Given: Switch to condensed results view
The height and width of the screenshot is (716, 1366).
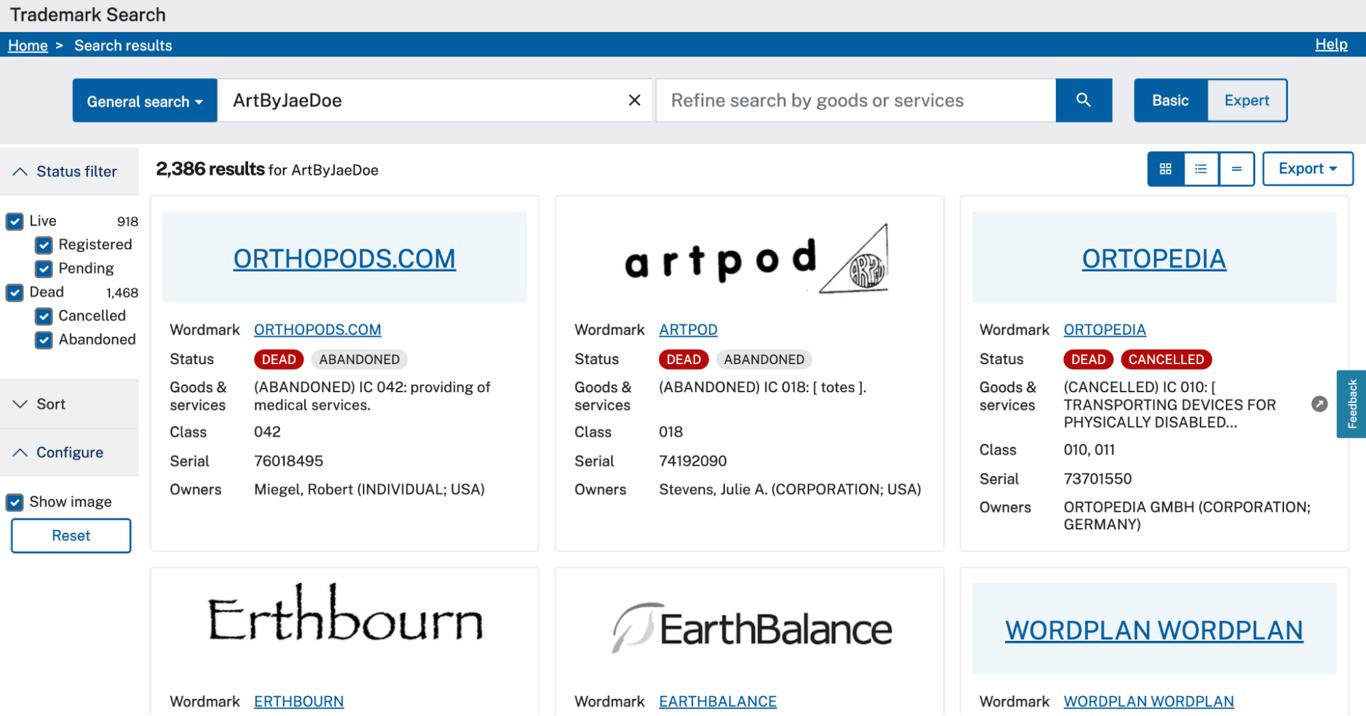Looking at the screenshot, I should coord(1237,169).
